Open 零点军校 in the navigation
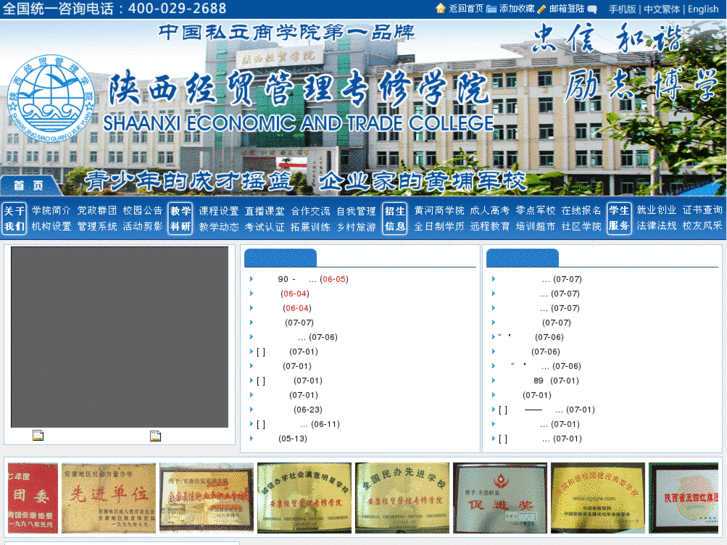The height and width of the screenshot is (545, 727). click(536, 211)
